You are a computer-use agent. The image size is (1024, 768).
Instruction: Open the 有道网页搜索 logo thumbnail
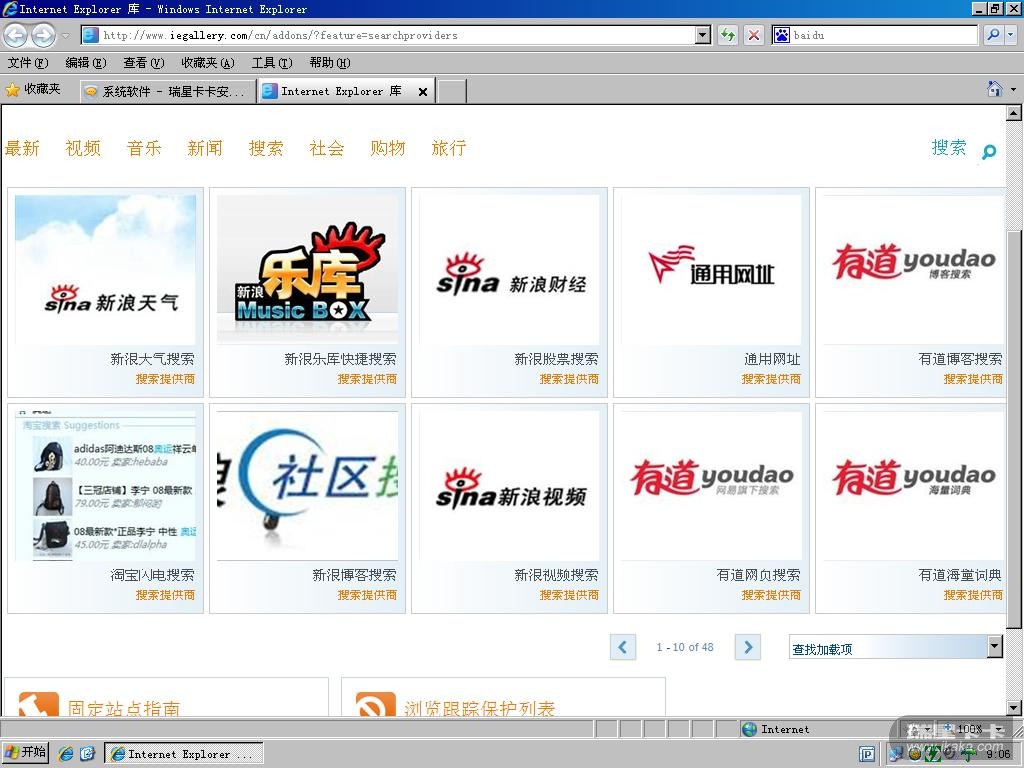(711, 486)
